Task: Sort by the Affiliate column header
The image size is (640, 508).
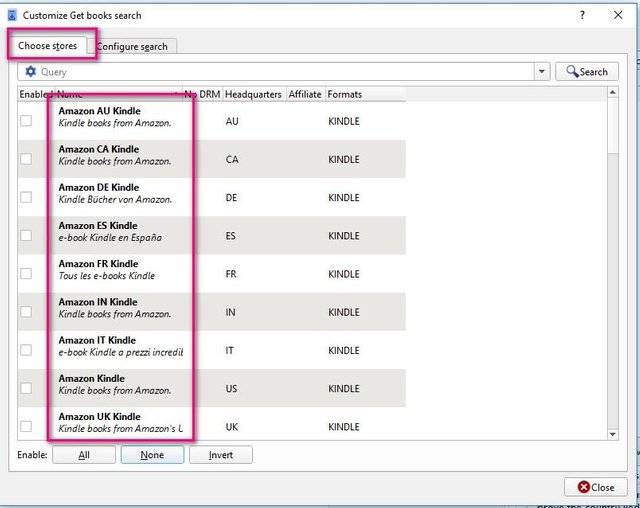Action: click(305, 94)
